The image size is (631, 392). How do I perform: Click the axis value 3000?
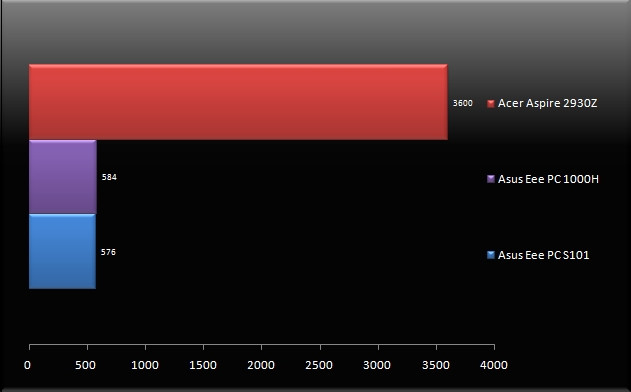377,365
